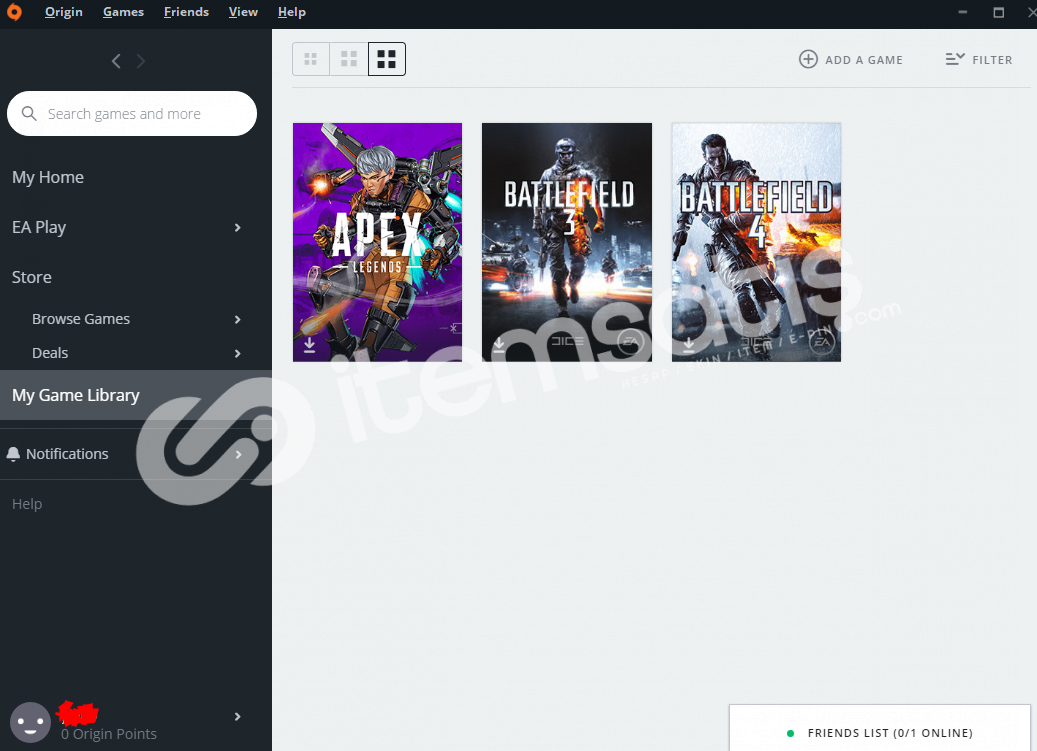The height and width of the screenshot is (751, 1037).
Task: Select the Battlefield 3 game tile
Action: pyautogui.click(x=567, y=242)
